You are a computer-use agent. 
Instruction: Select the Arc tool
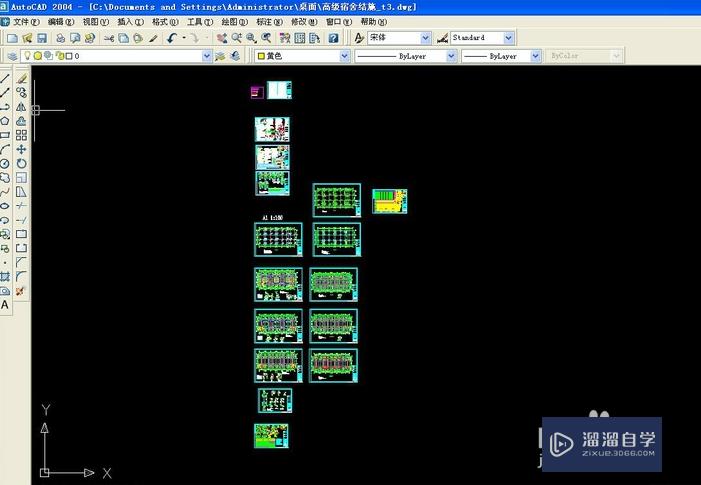click(x=5, y=149)
